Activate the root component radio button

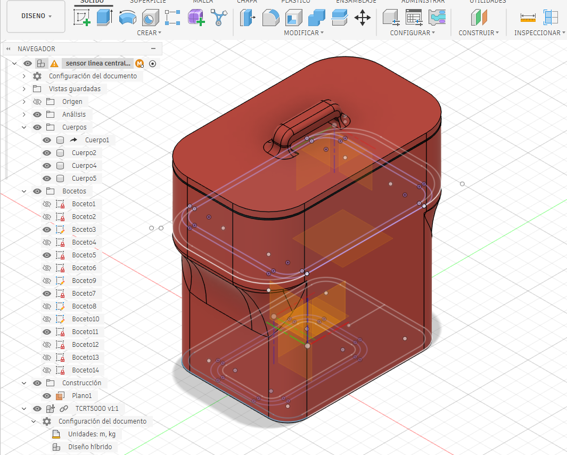[153, 64]
